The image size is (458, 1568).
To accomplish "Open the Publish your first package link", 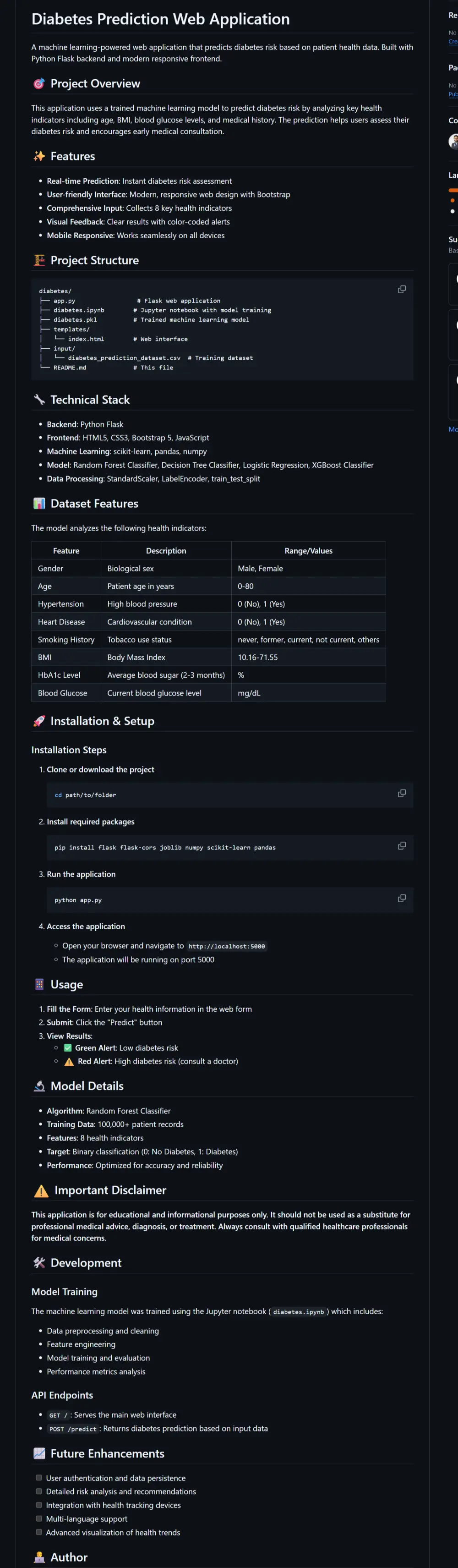I will pyautogui.click(x=453, y=94).
